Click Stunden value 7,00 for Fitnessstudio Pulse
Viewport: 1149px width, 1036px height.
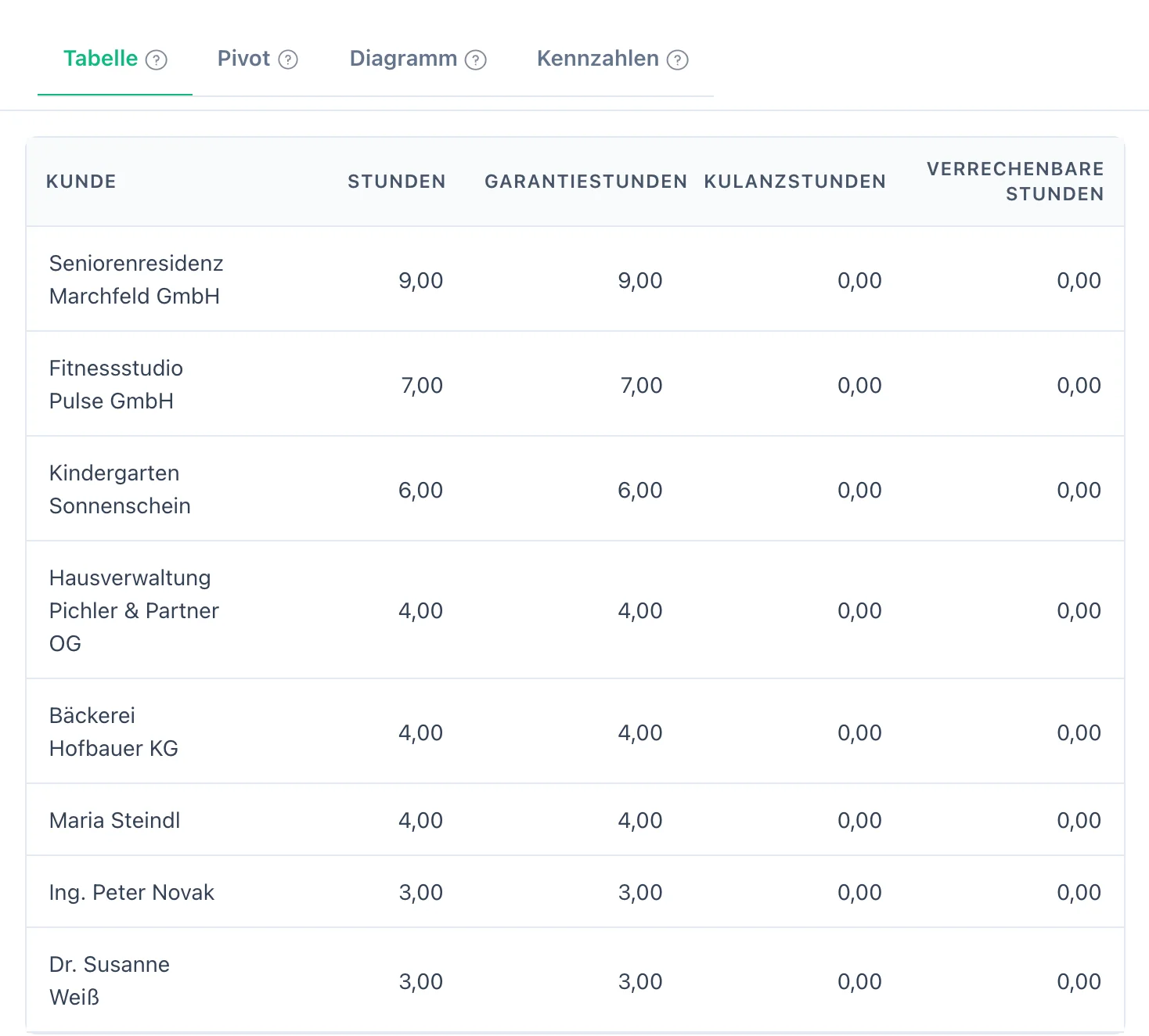coord(422,386)
